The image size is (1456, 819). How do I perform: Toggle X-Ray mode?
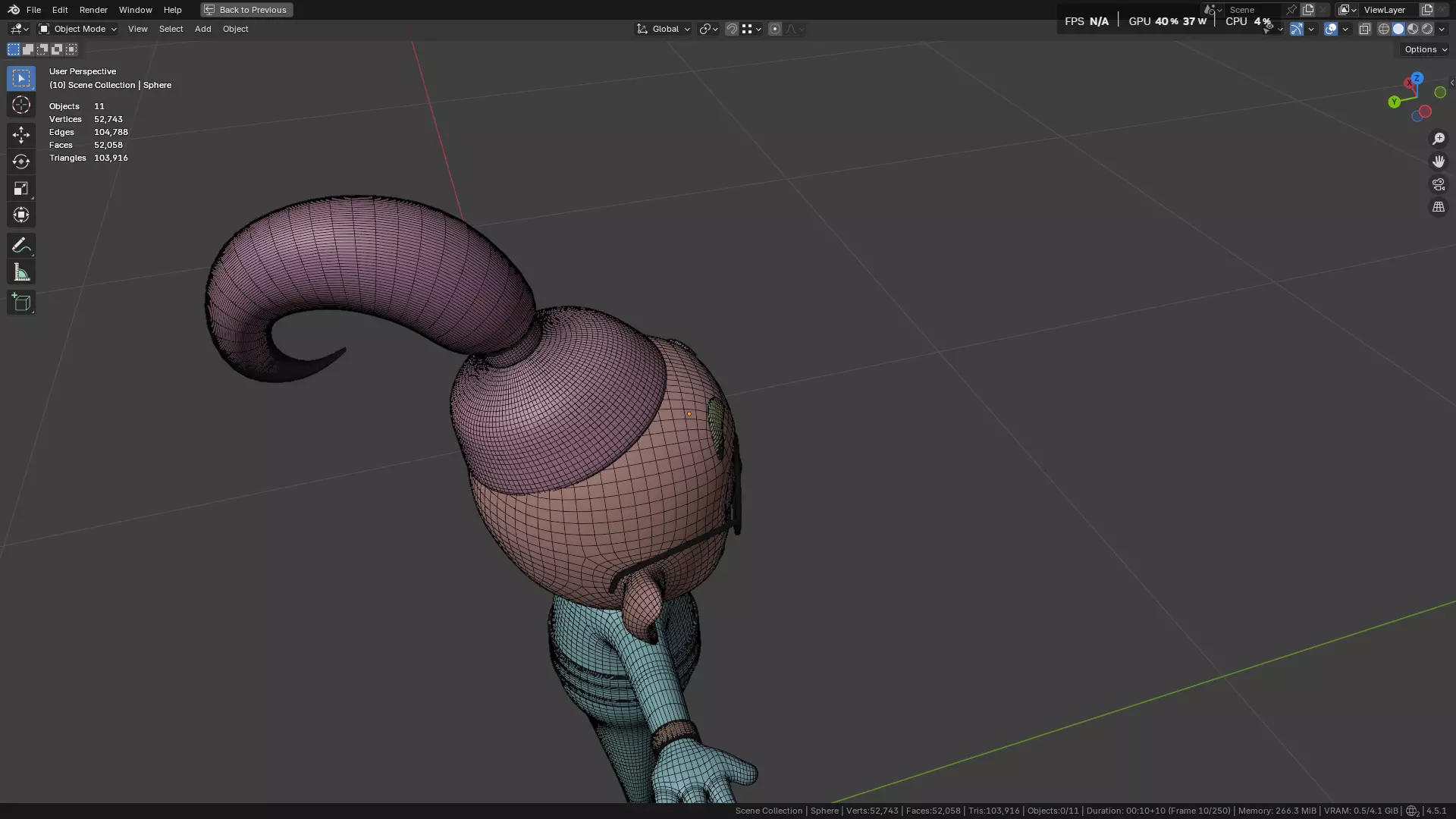click(x=1365, y=29)
